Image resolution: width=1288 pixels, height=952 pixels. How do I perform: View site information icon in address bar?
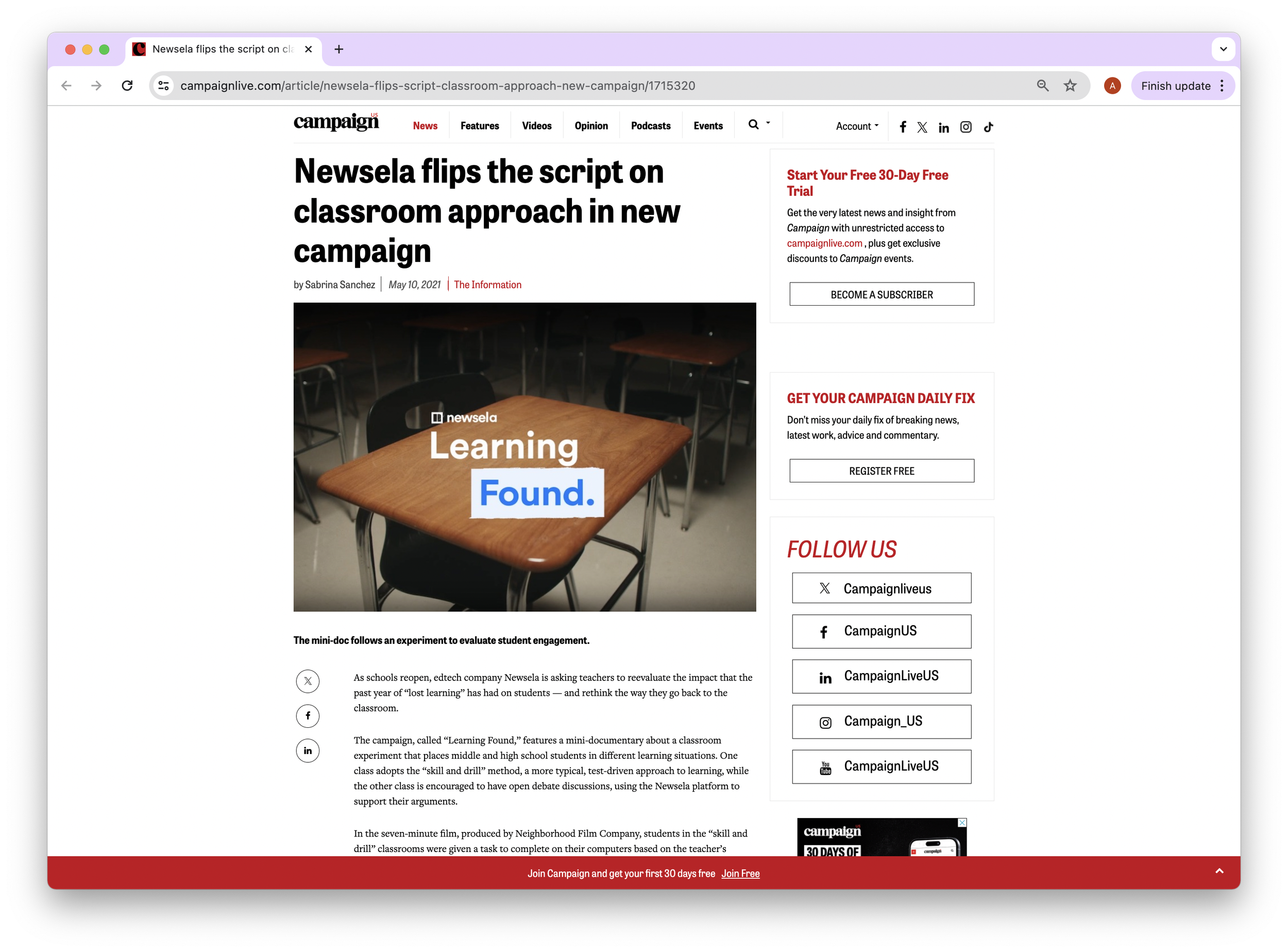point(164,86)
